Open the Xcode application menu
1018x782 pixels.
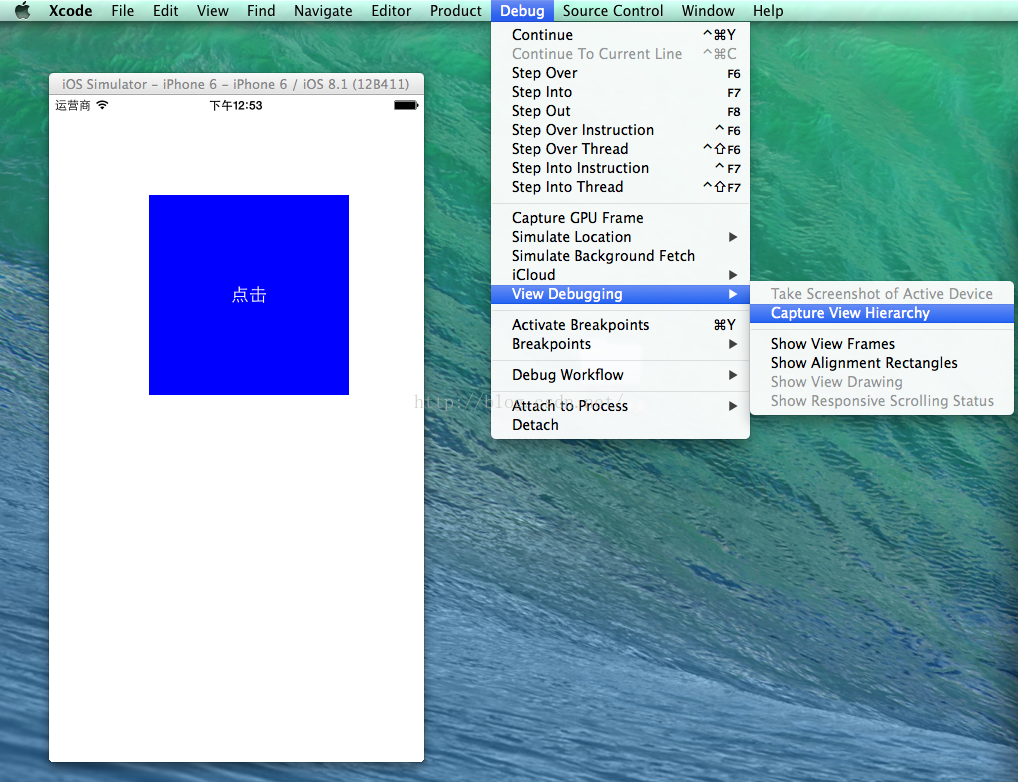click(70, 10)
